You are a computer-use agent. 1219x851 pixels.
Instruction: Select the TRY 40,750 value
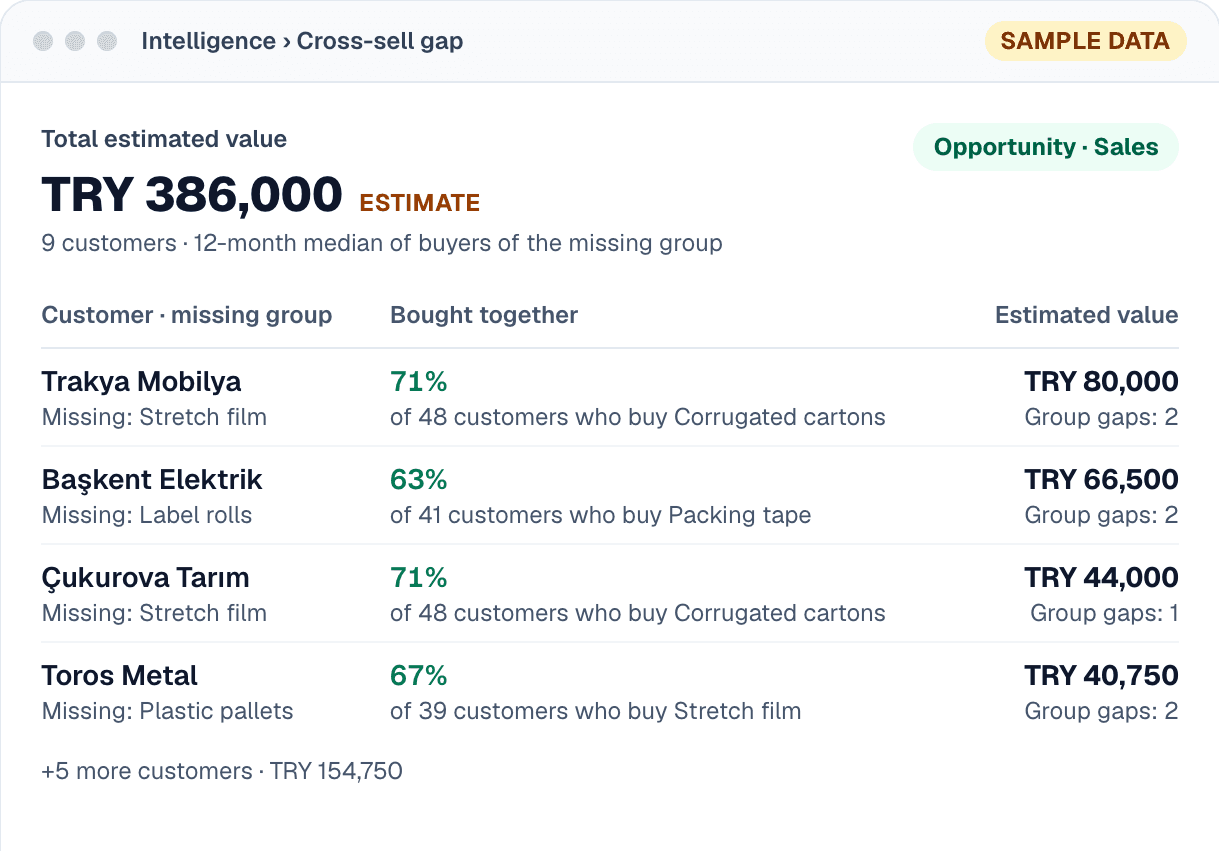click(x=1102, y=675)
